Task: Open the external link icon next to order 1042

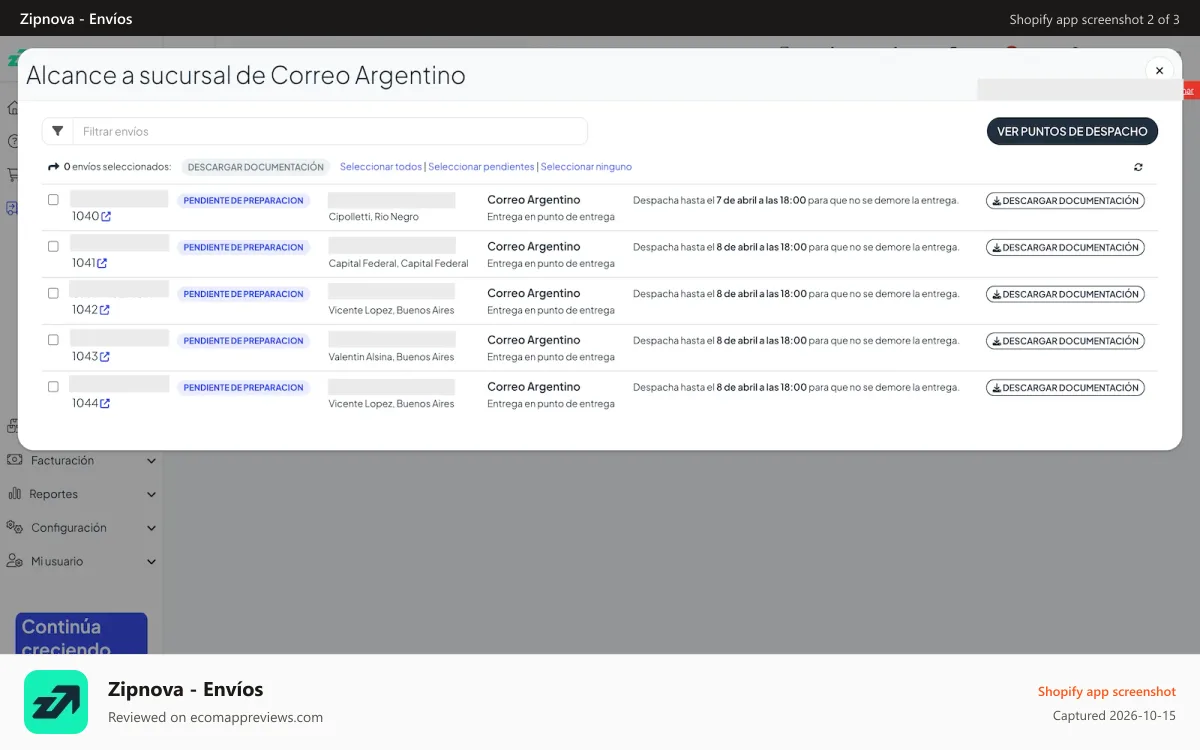Action: pos(105,310)
